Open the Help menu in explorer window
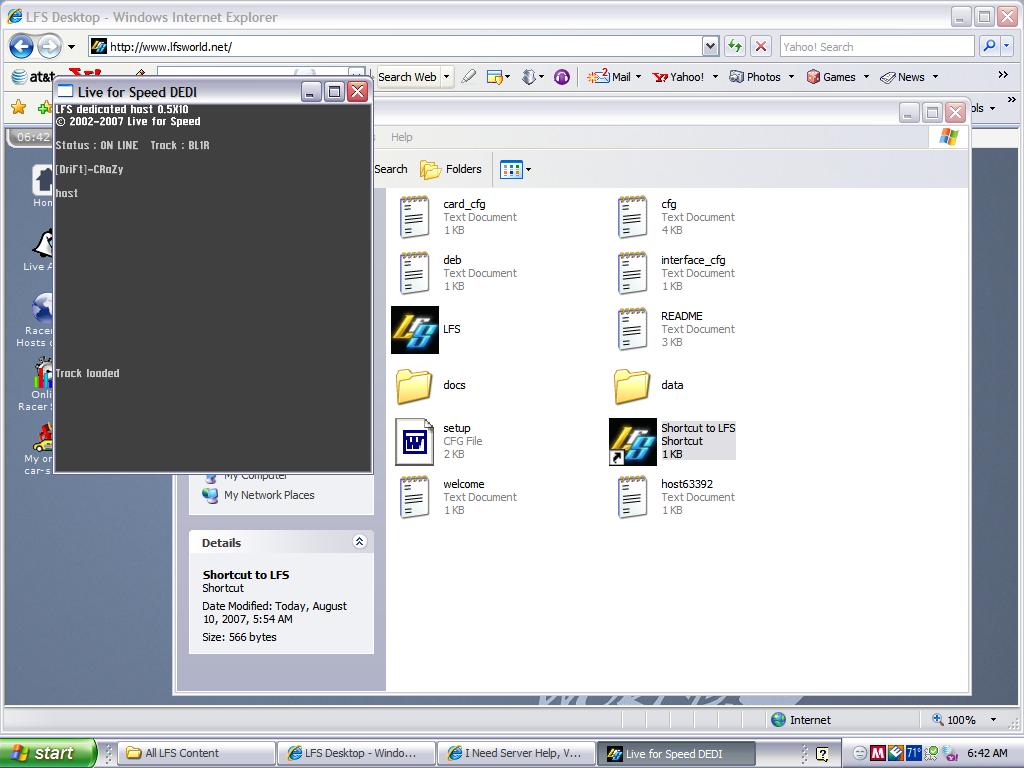Viewport: 1024px width, 768px height. click(x=402, y=137)
